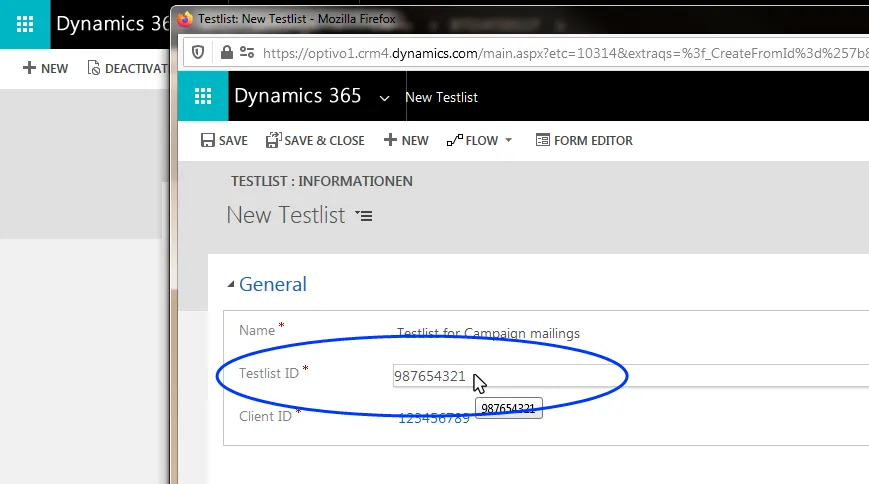Click TESTLIST : INFORMATIONEN form selector
This screenshot has width=869, height=484.
pos(321,181)
